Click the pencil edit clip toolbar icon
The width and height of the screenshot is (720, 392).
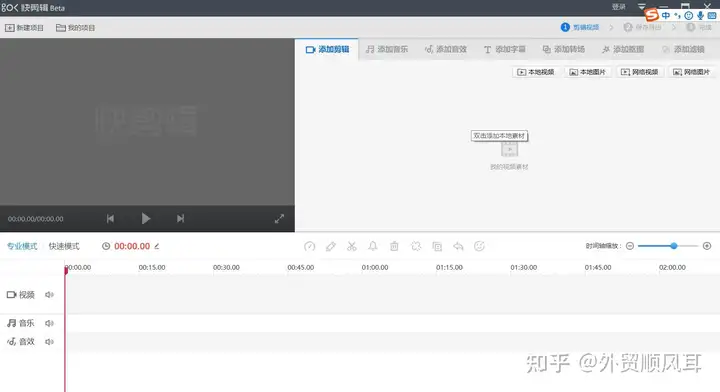331,246
